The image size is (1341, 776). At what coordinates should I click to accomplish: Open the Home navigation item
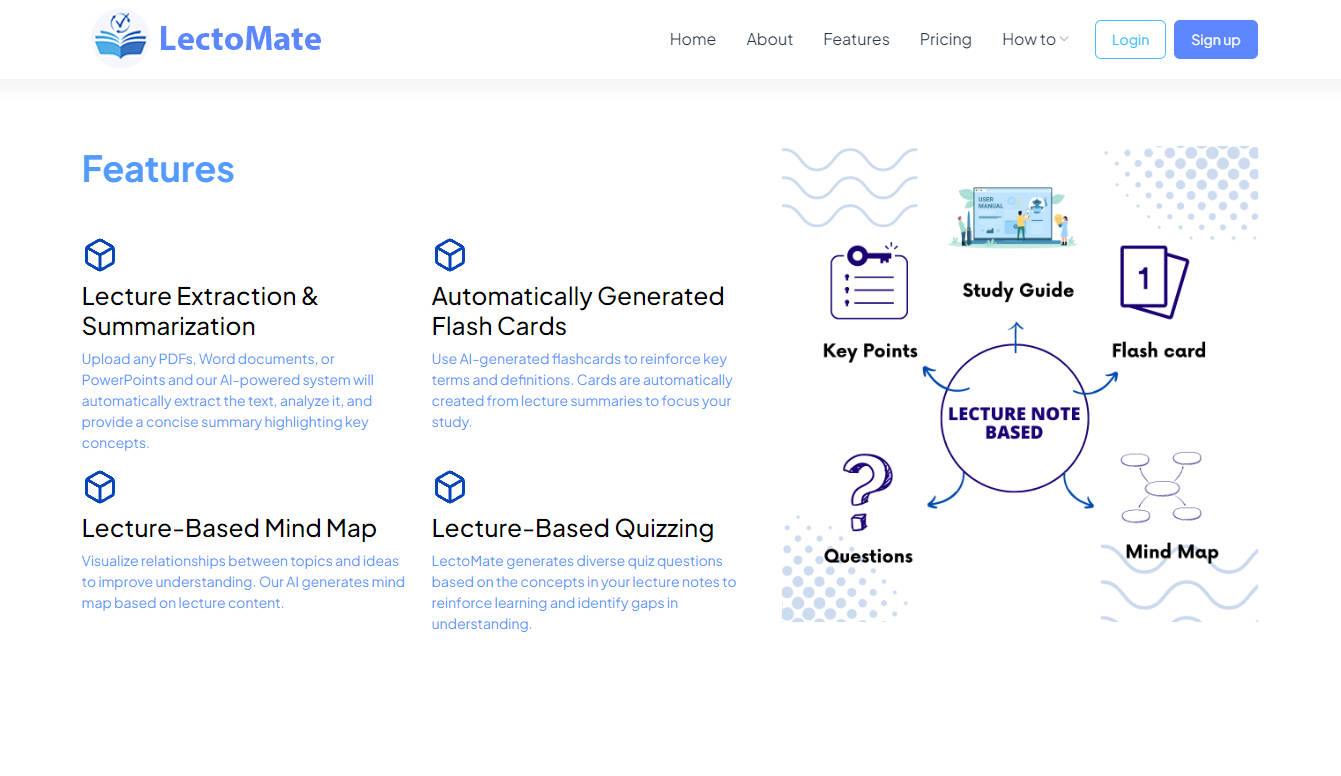point(692,39)
